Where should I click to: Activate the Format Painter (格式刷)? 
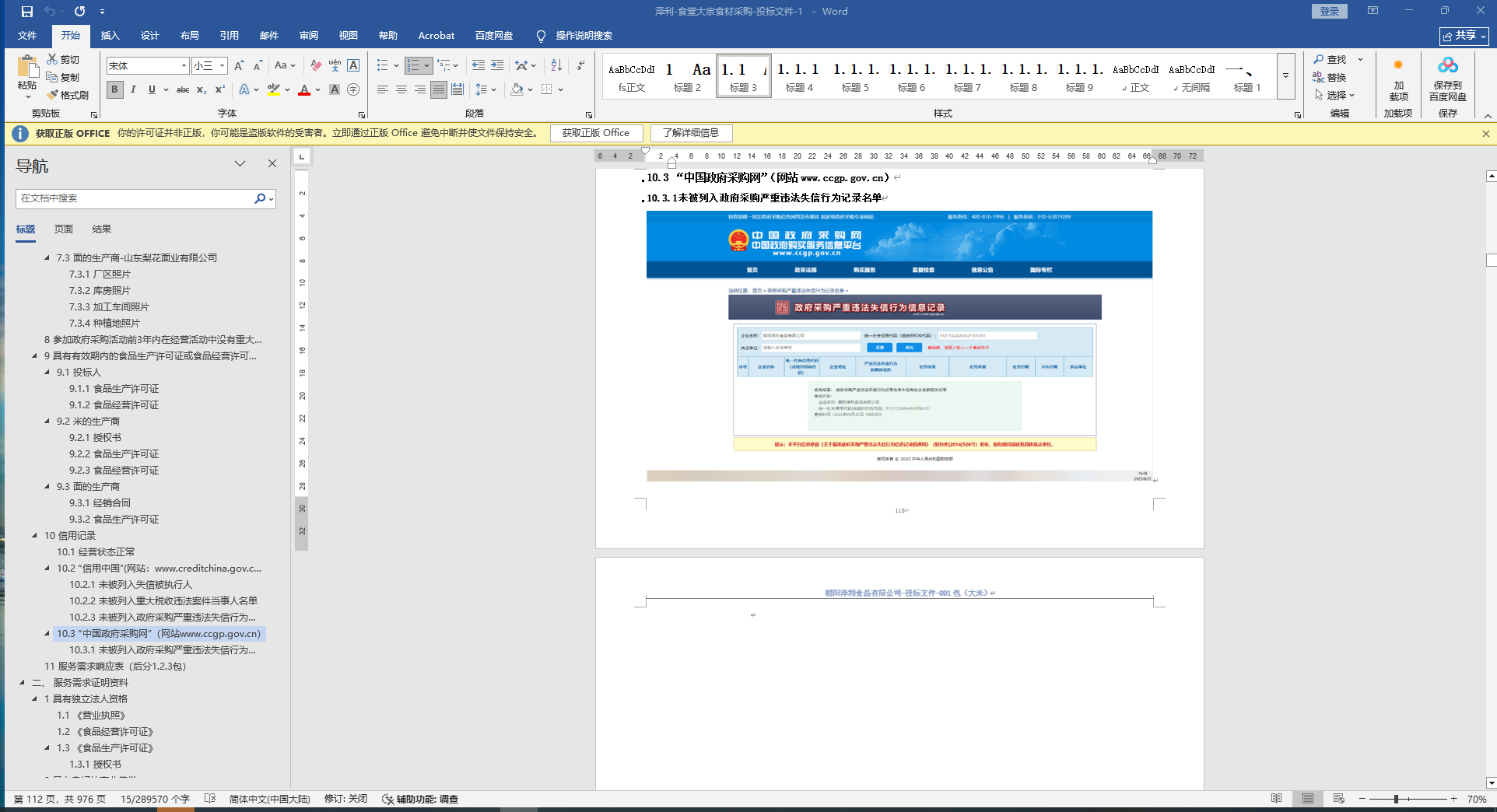click(x=68, y=95)
